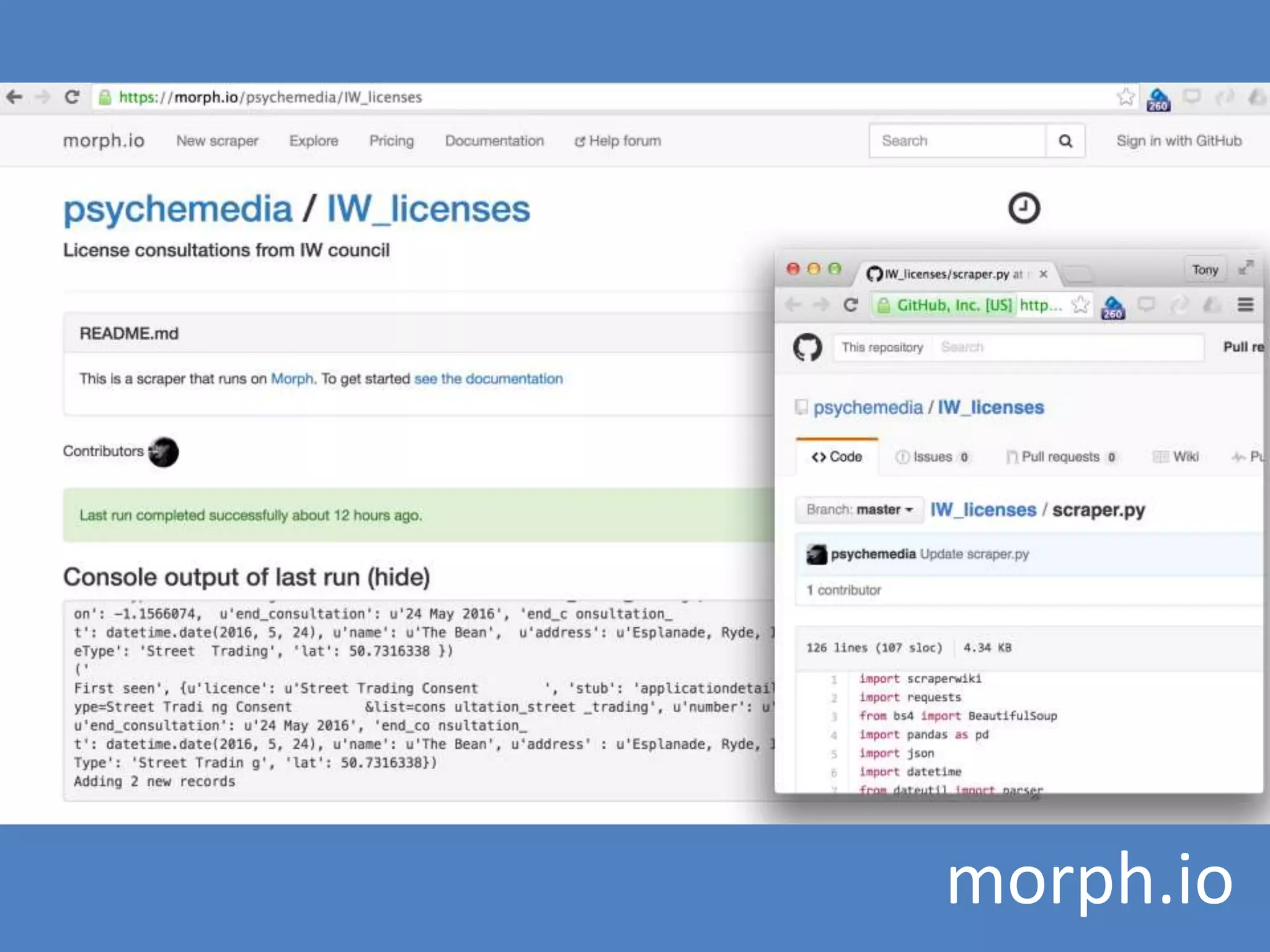Click line number 1 in scraper.py
Viewport: 1270px width, 952px height.
tap(834, 679)
